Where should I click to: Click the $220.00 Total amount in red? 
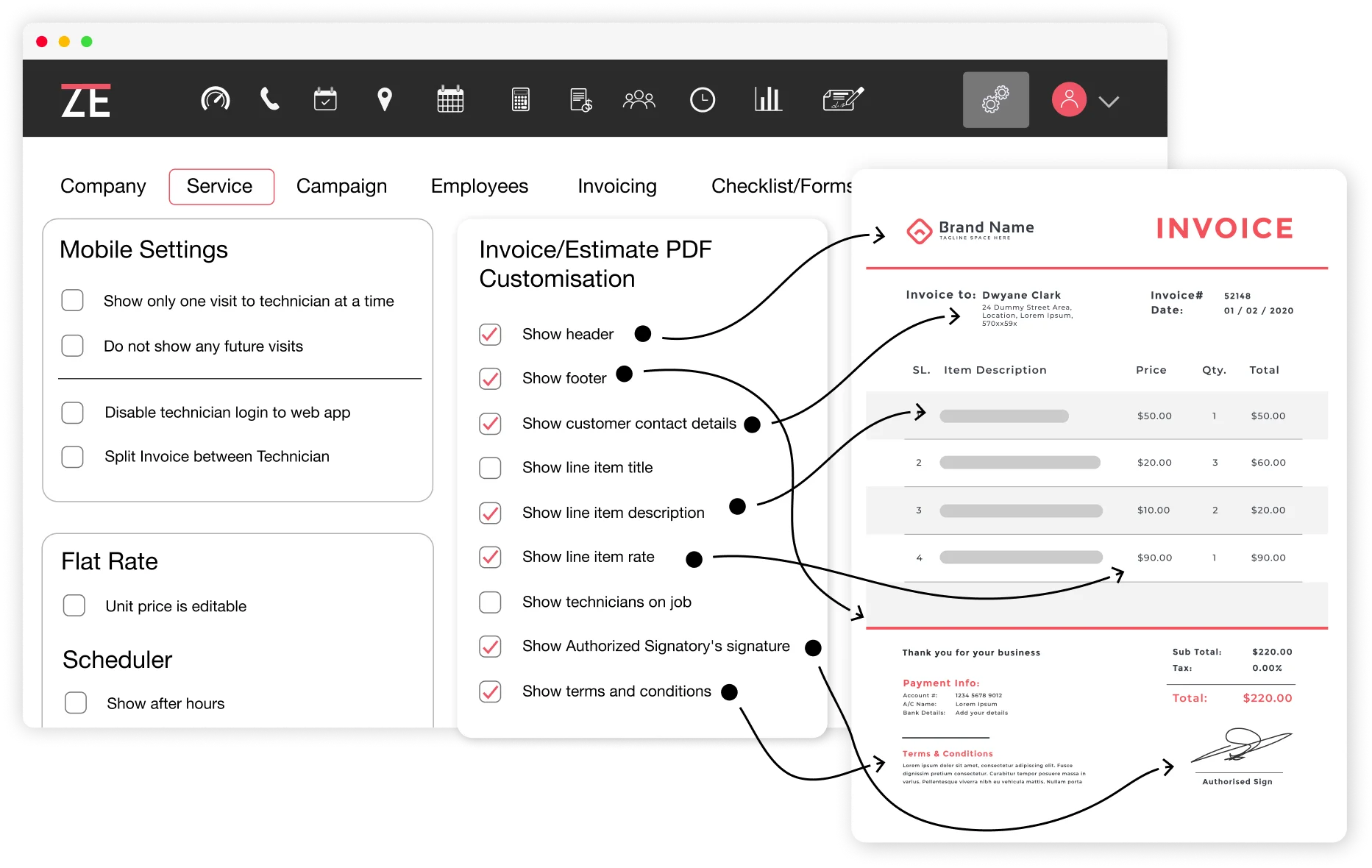[x=1268, y=698]
